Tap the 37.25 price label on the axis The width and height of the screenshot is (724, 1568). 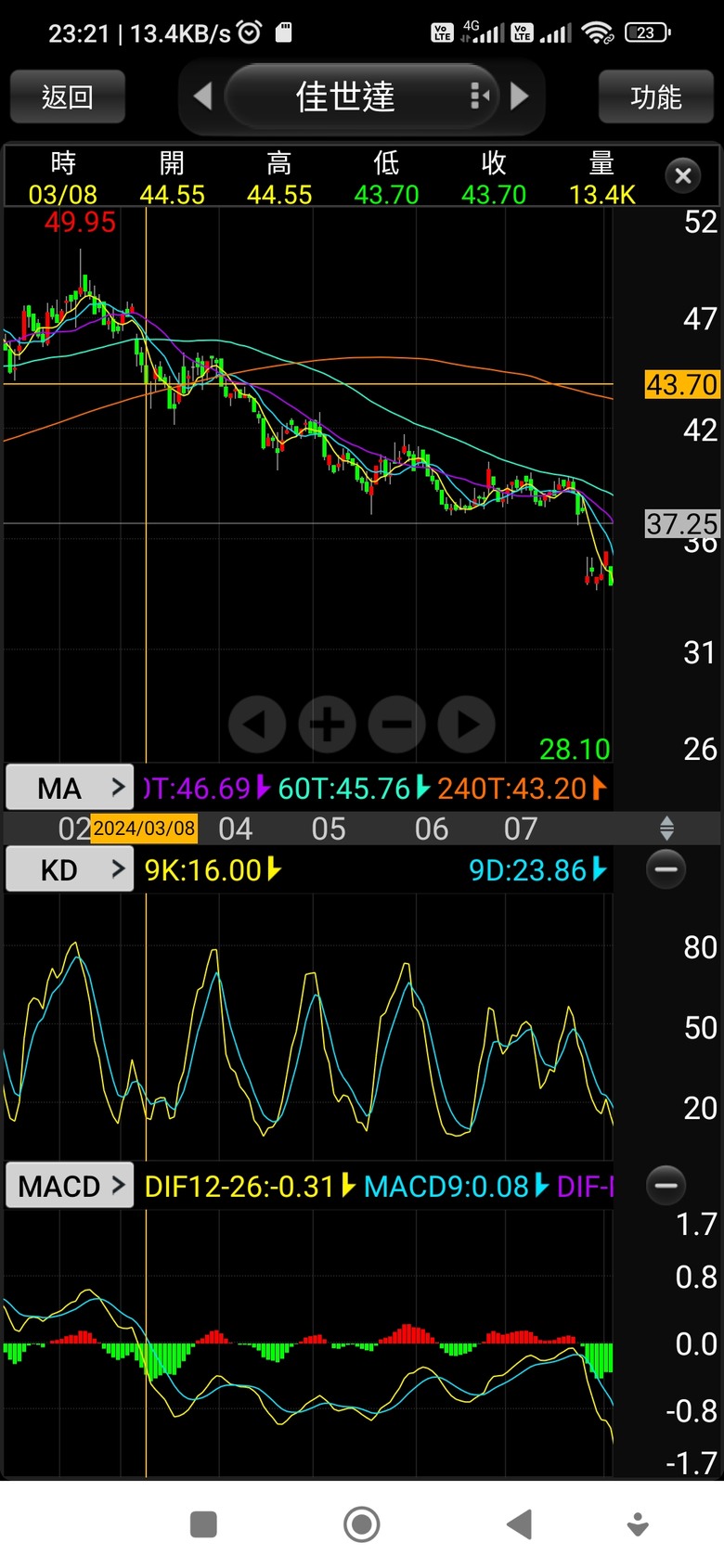point(682,524)
